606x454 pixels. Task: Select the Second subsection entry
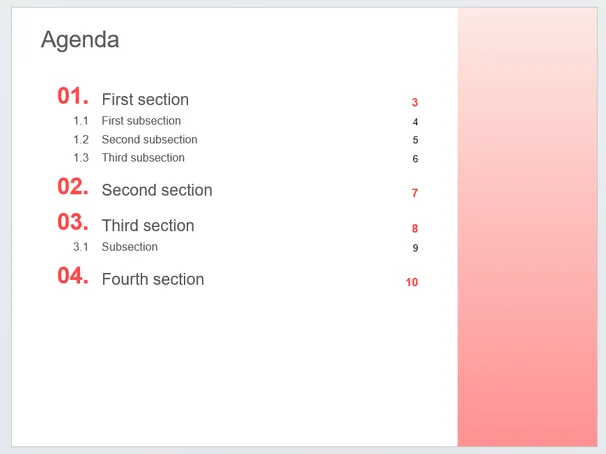[x=150, y=139]
